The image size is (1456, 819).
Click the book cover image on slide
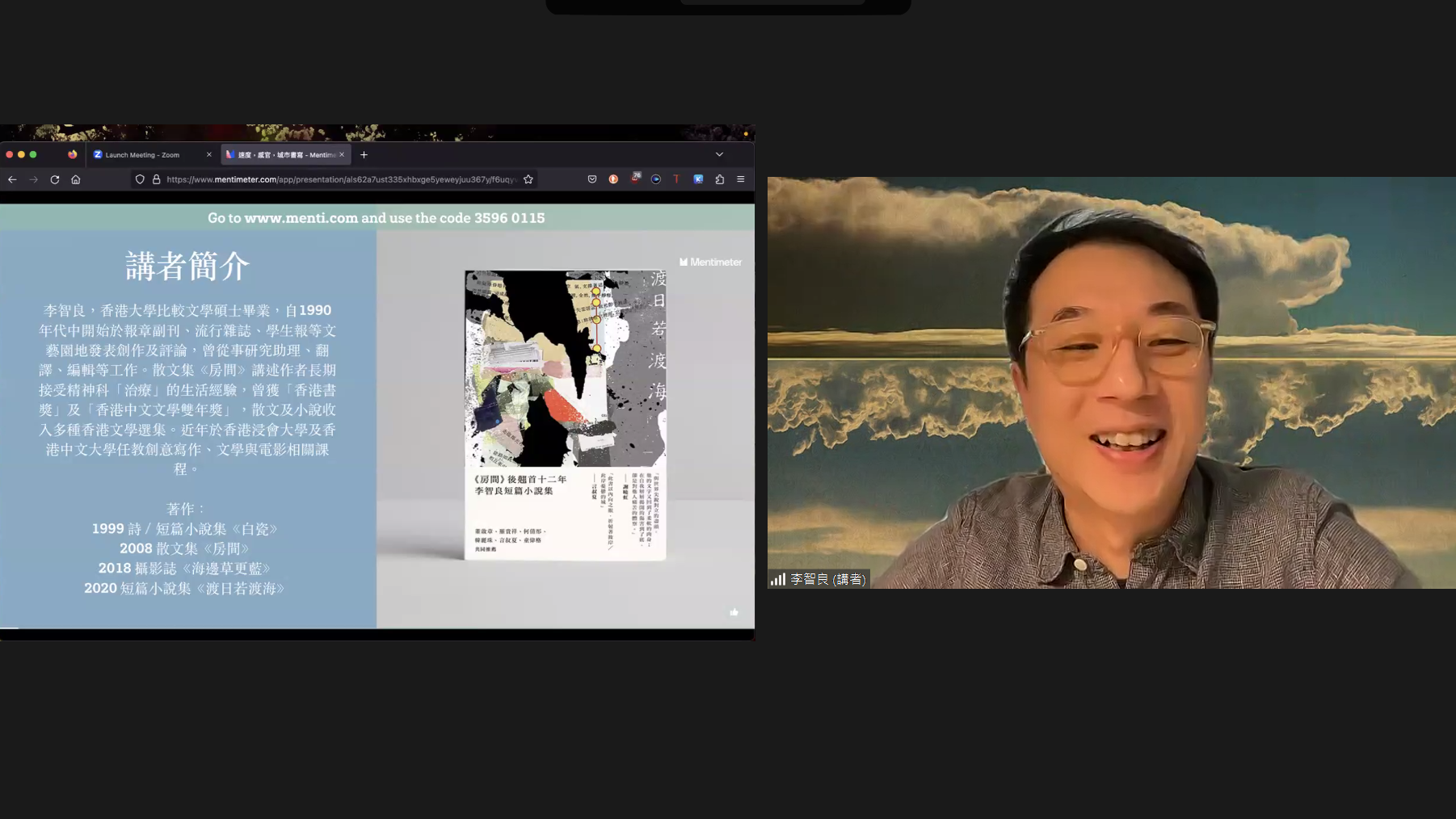(x=565, y=414)
